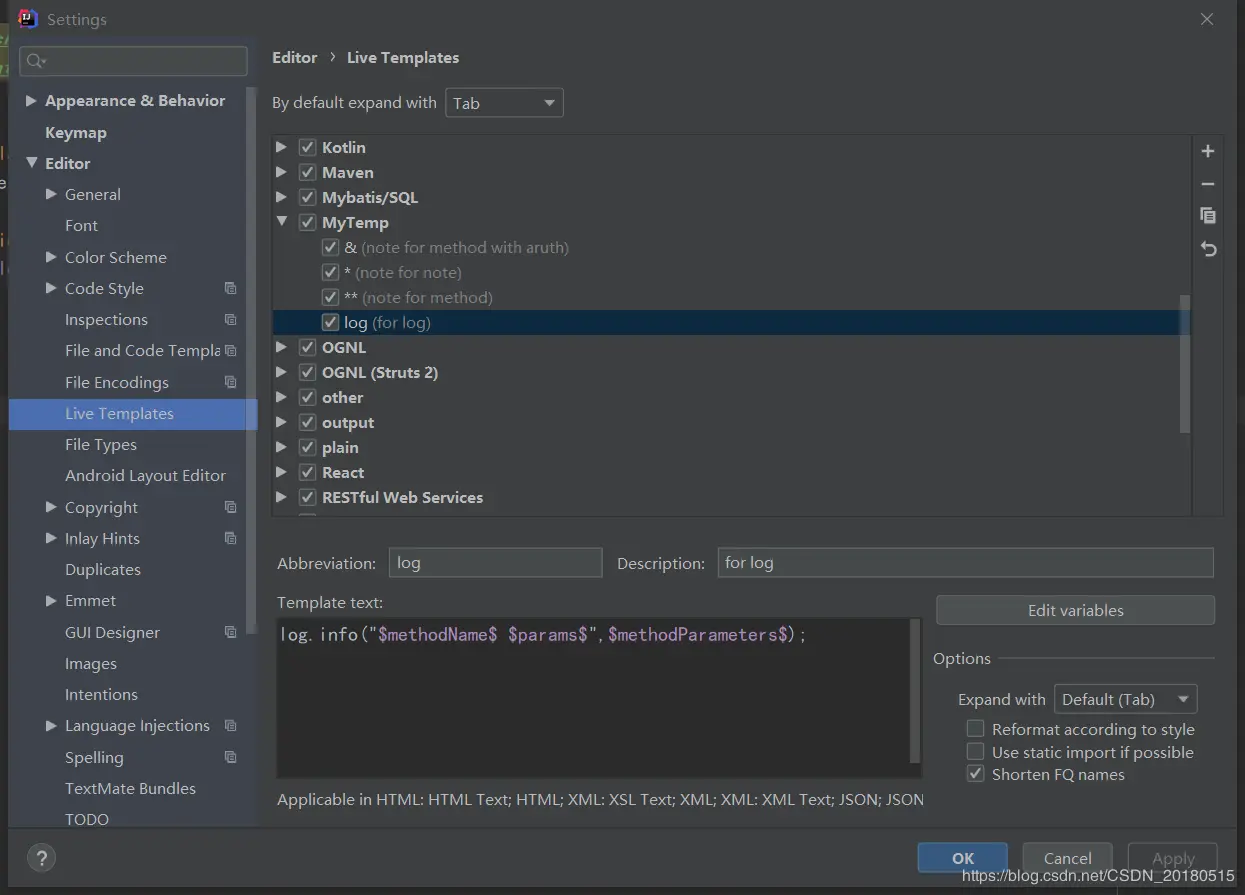Open File Types settings page
Image resolution: width=1245 pixels, height=895 pixels.
tap(101, 445)
